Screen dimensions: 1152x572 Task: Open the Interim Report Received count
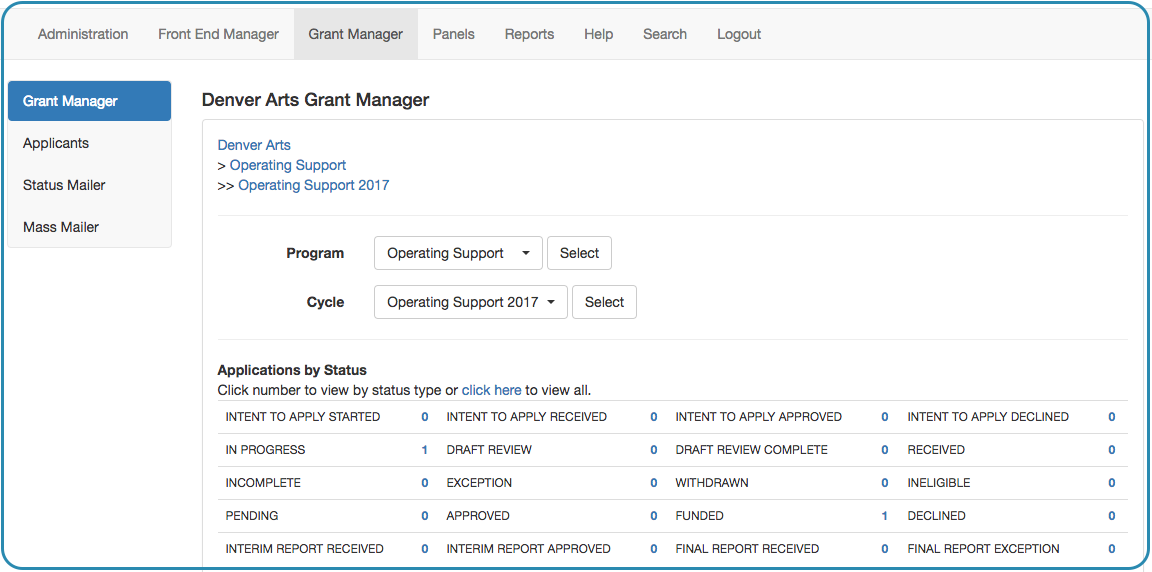[425, 549]
